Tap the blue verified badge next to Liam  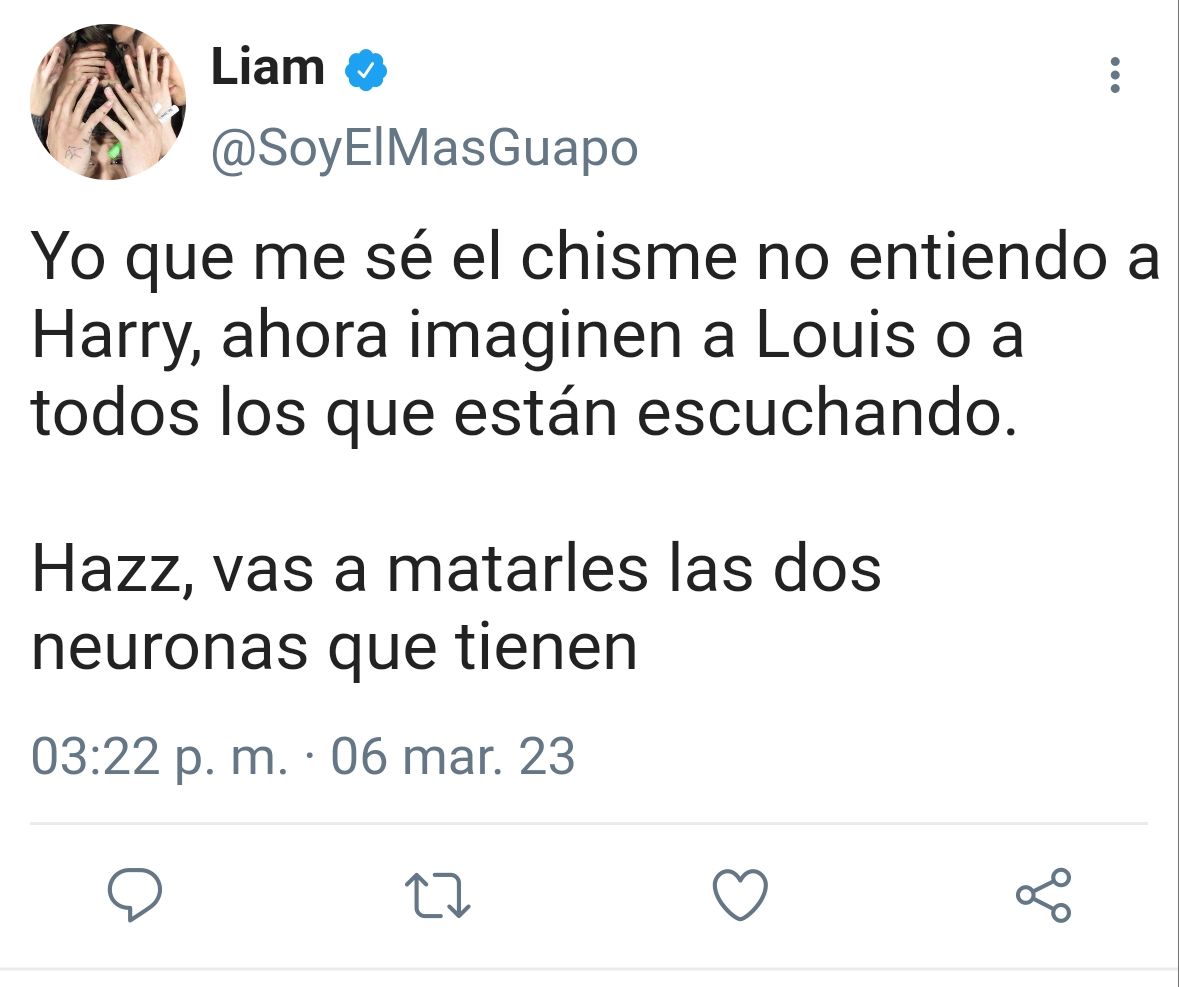coord(366,70)
